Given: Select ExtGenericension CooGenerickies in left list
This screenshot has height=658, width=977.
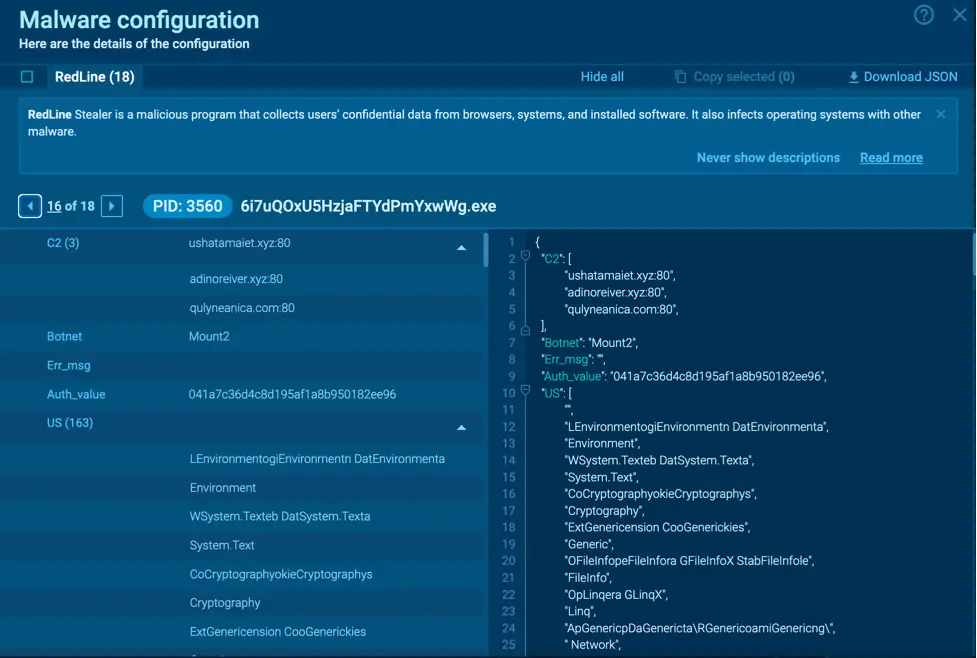Looking at the screenshot, I should 278,631.
